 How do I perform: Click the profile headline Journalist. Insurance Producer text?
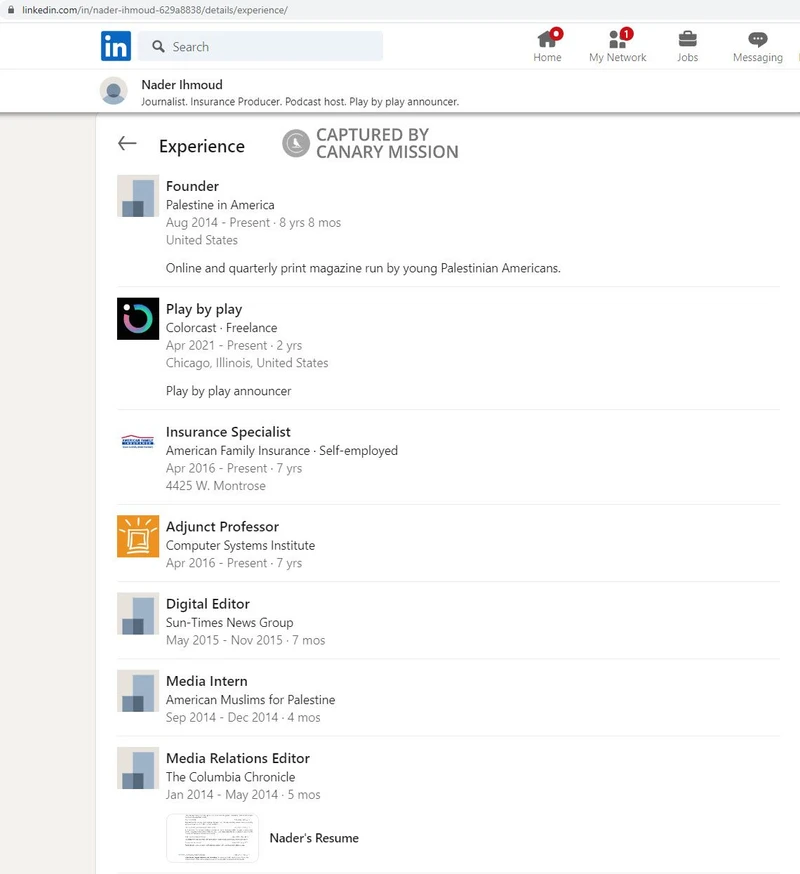point(300,101)
